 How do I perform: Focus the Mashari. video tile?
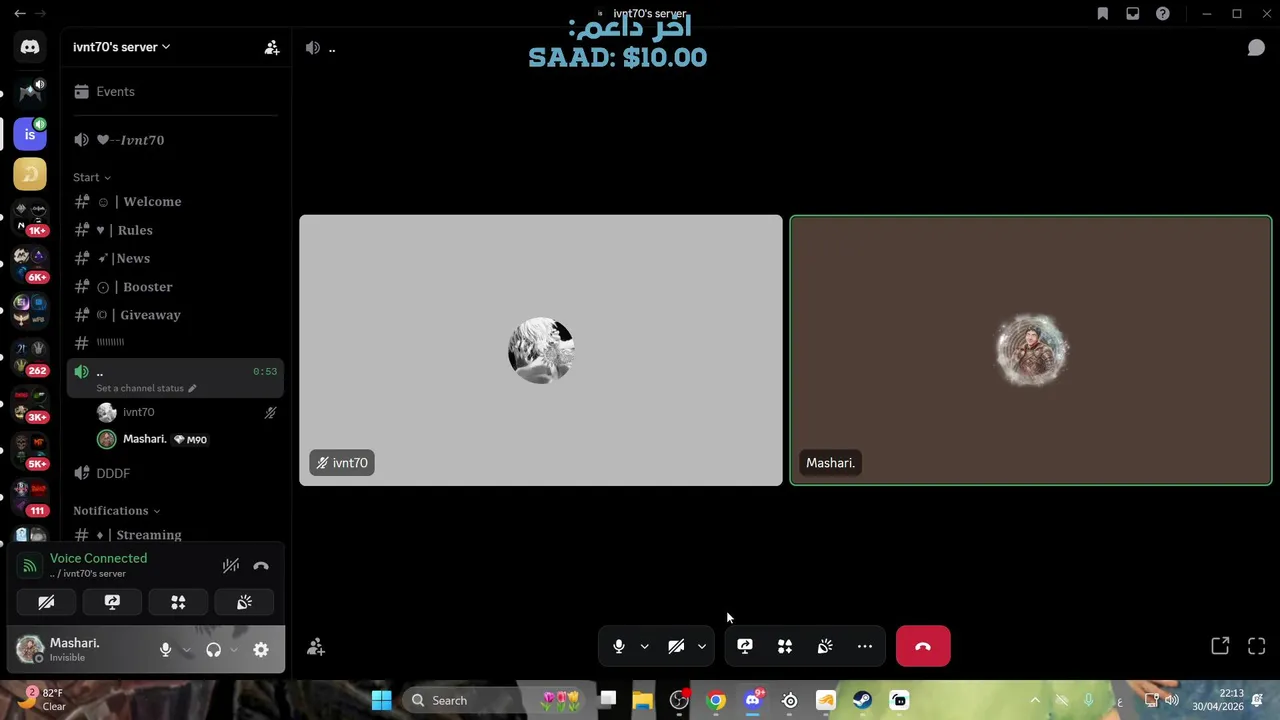pyautogui.click(x=1031, y=350)
